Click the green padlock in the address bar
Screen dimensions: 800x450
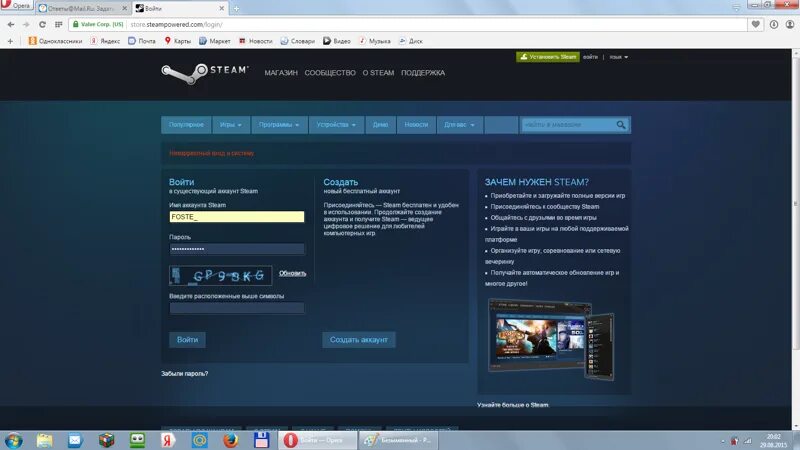(76, 24)
